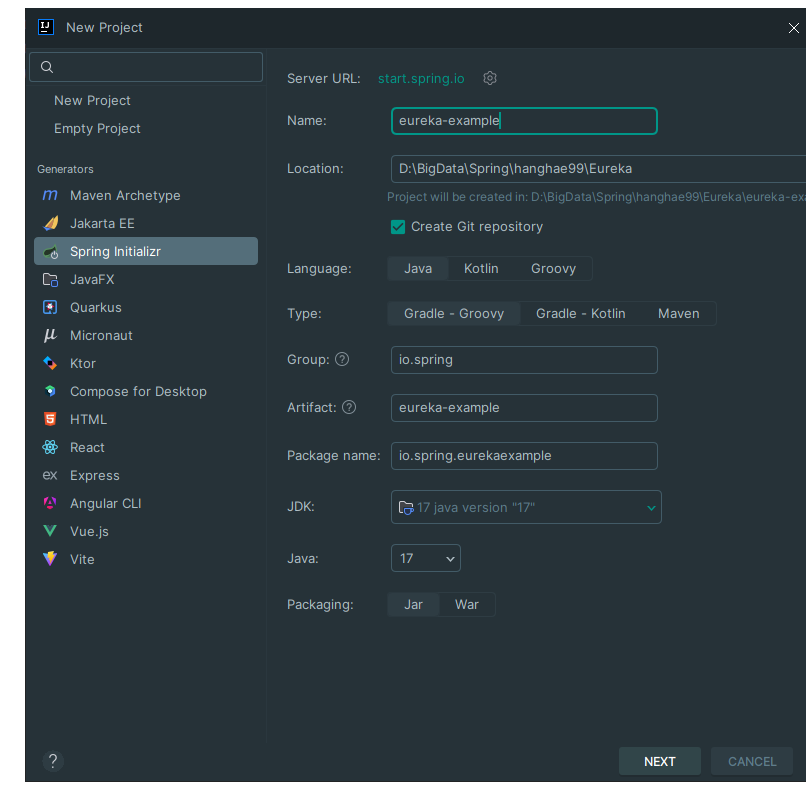Select Groovy language option
Viewport: 806px width, 786px height.
553,269
